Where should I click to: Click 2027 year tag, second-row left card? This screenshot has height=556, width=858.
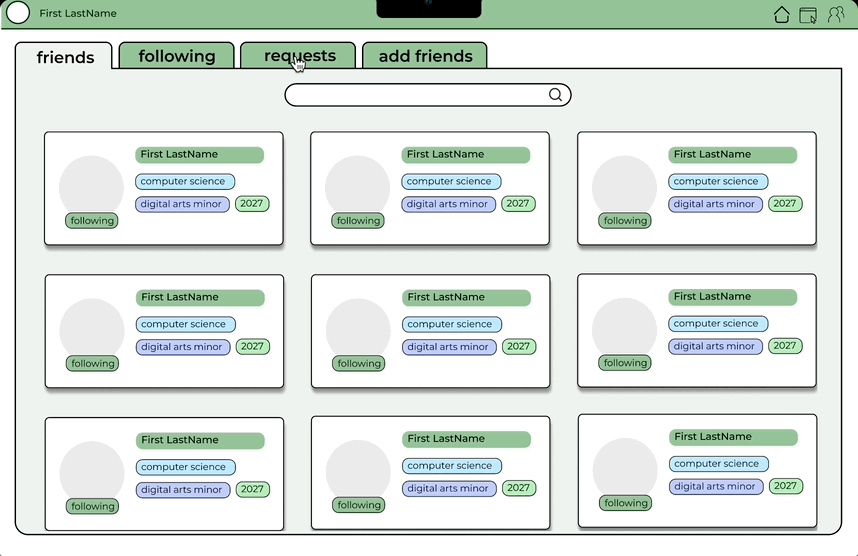(x=252, y=346)
